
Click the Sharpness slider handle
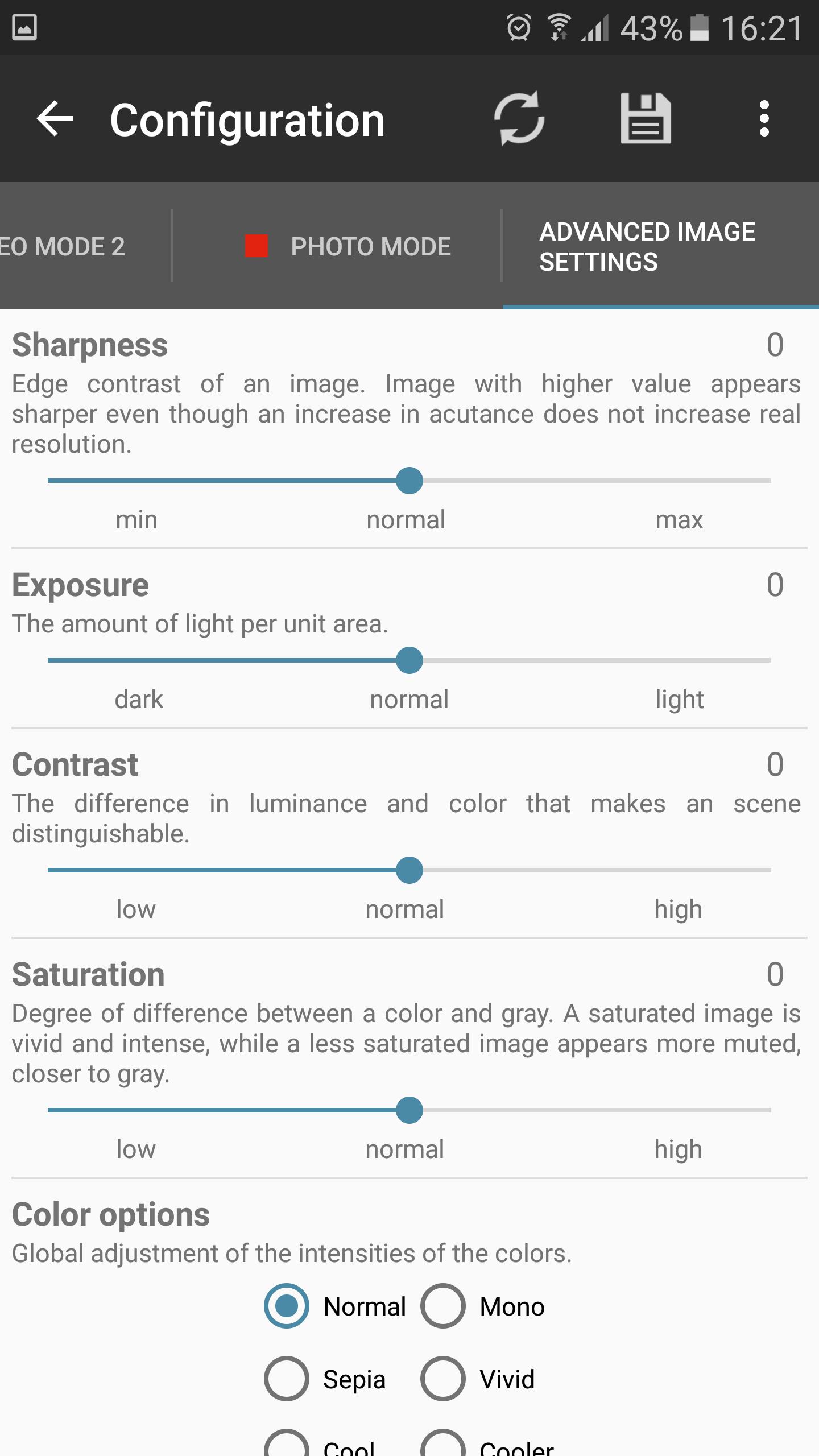click(x=409, y=481)
